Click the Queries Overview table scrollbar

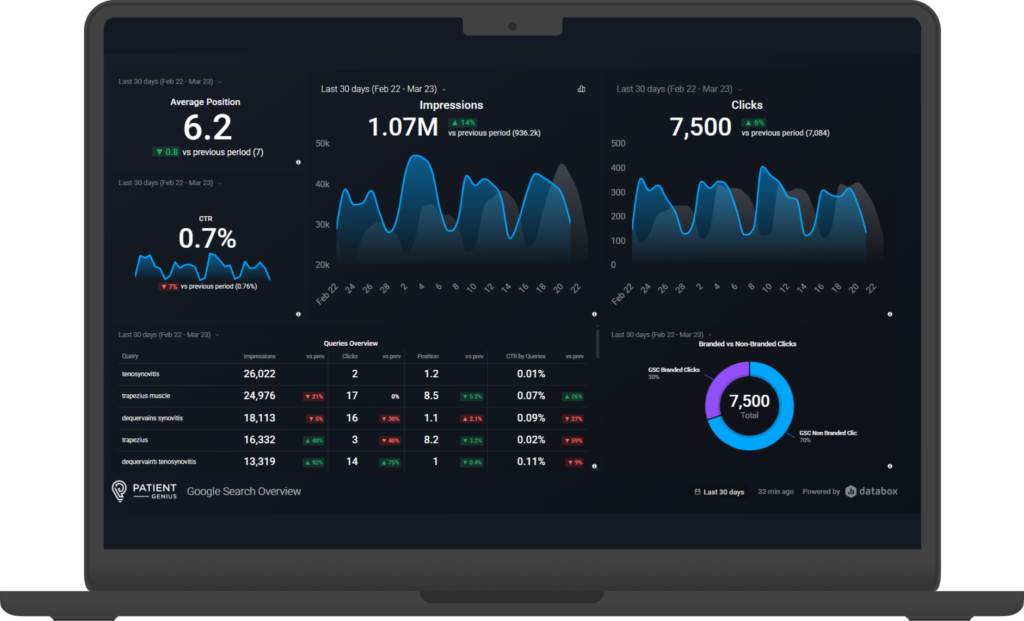[597, 345]
